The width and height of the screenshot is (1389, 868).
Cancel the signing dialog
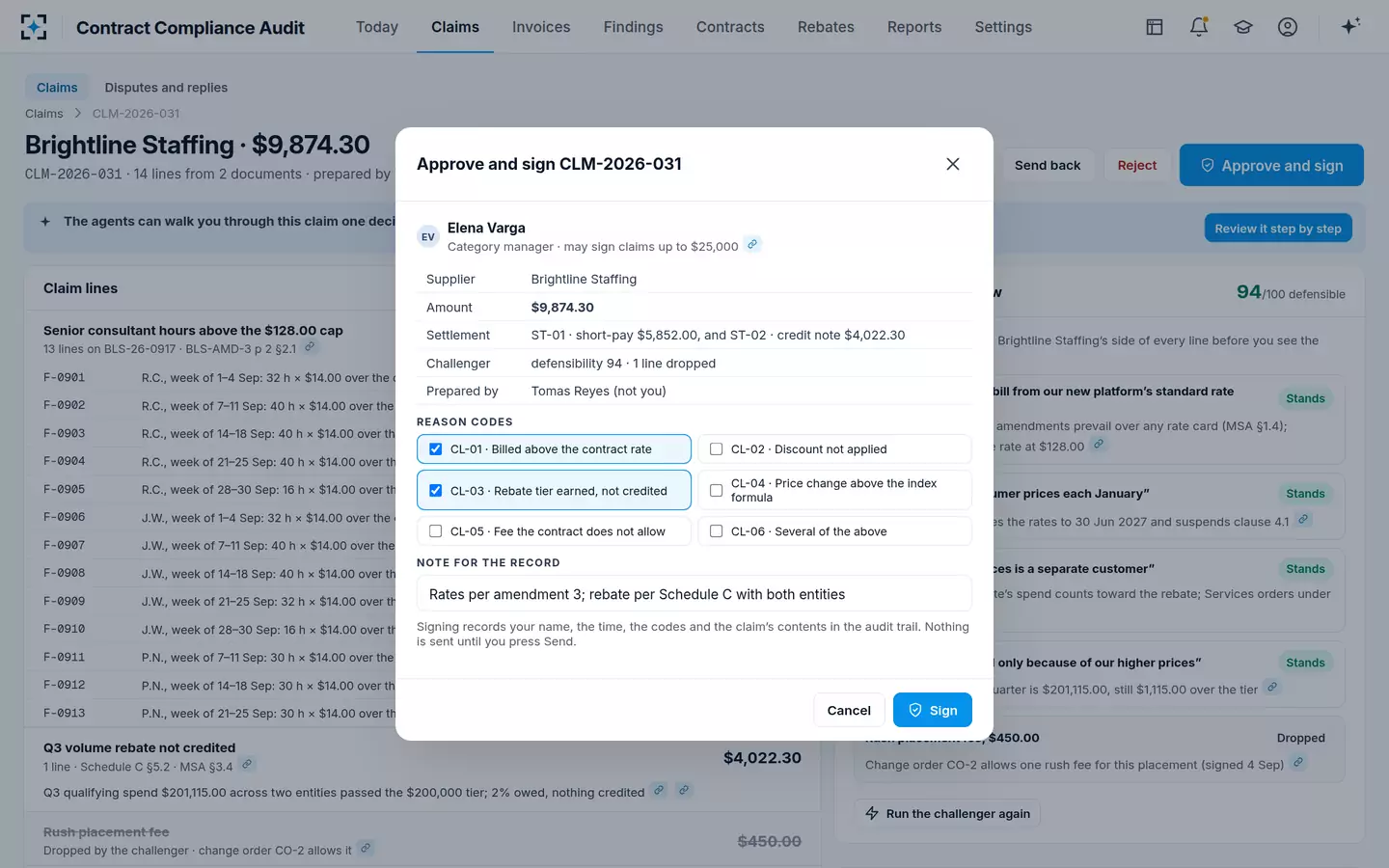pyautogui.click(x=849, y=711)
